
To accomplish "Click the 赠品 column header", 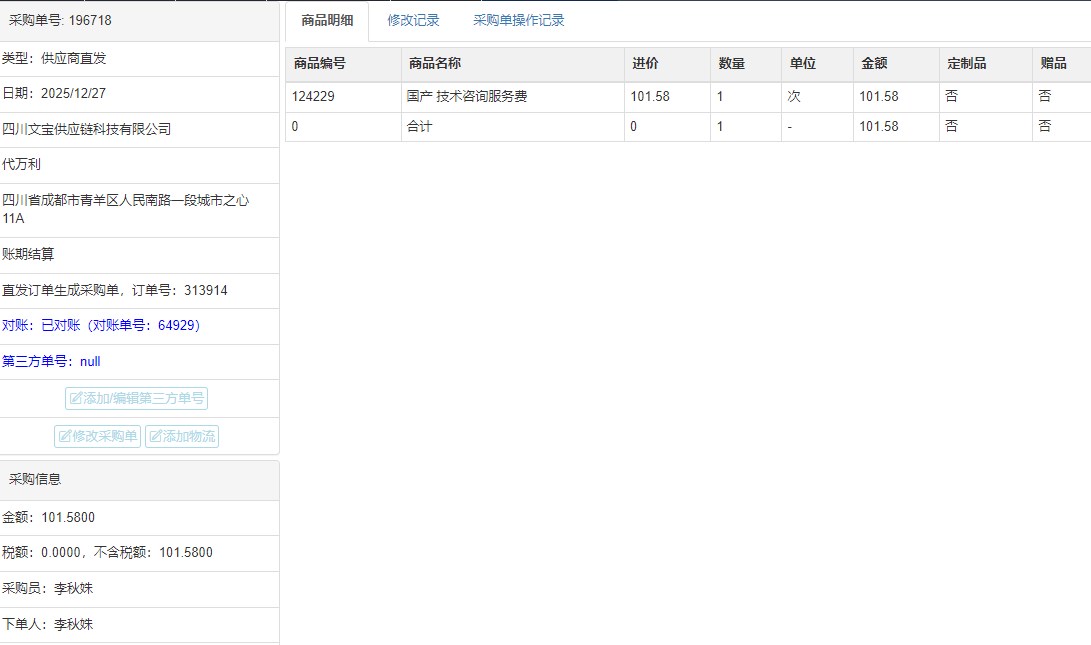I will point(1053,64).
